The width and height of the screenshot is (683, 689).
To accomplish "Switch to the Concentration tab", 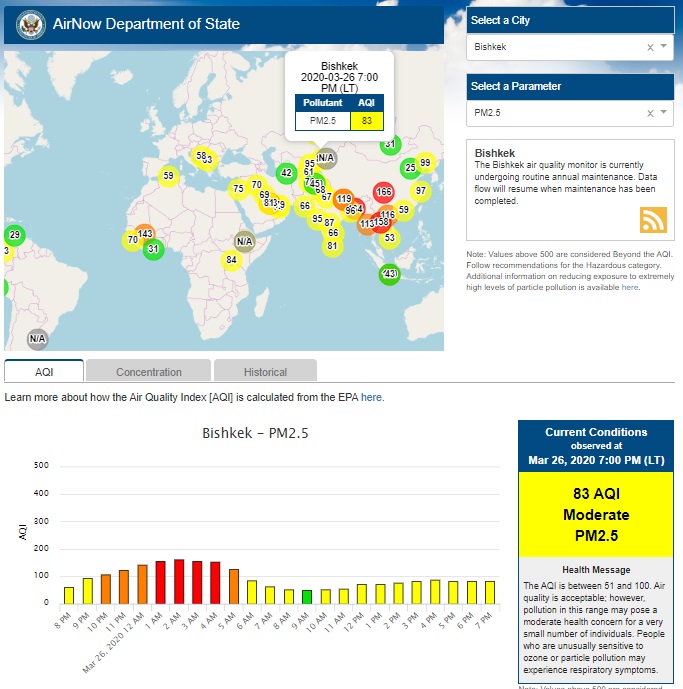I will pyautogui.click(x=148, y=372).
